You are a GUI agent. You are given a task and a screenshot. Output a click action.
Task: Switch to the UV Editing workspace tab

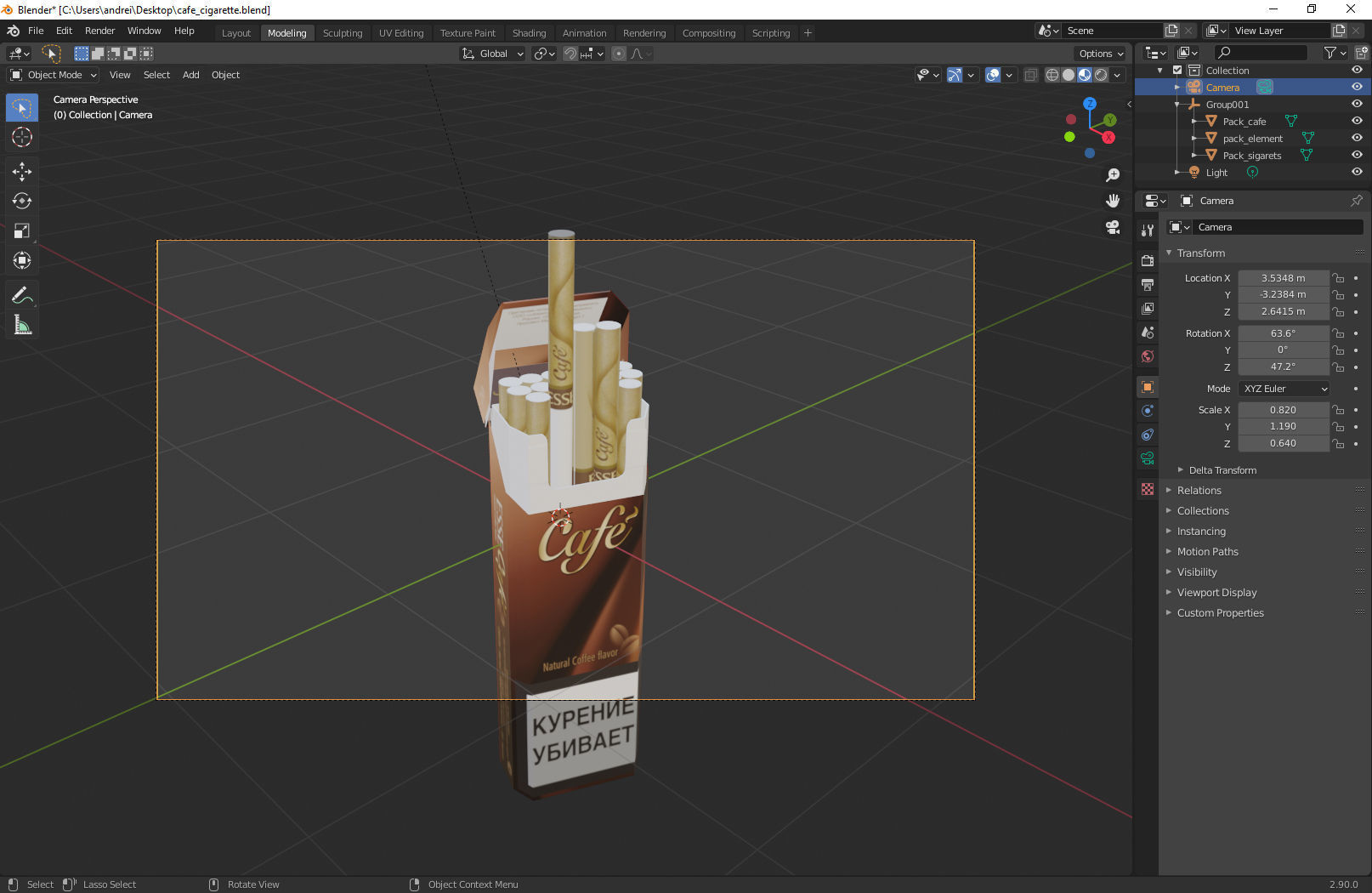[x=401, y=33]
